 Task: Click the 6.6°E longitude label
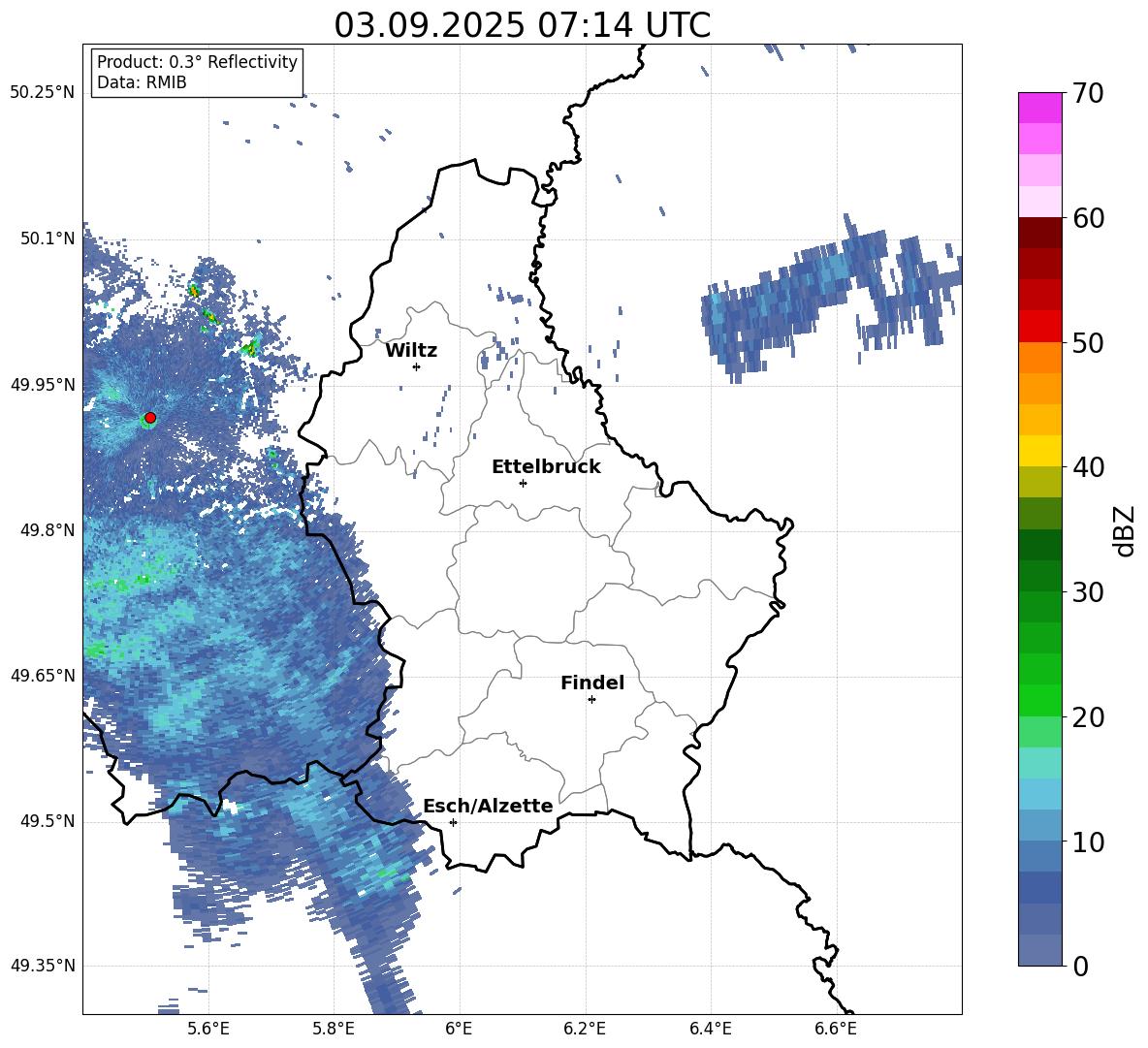coord(836,1029)
